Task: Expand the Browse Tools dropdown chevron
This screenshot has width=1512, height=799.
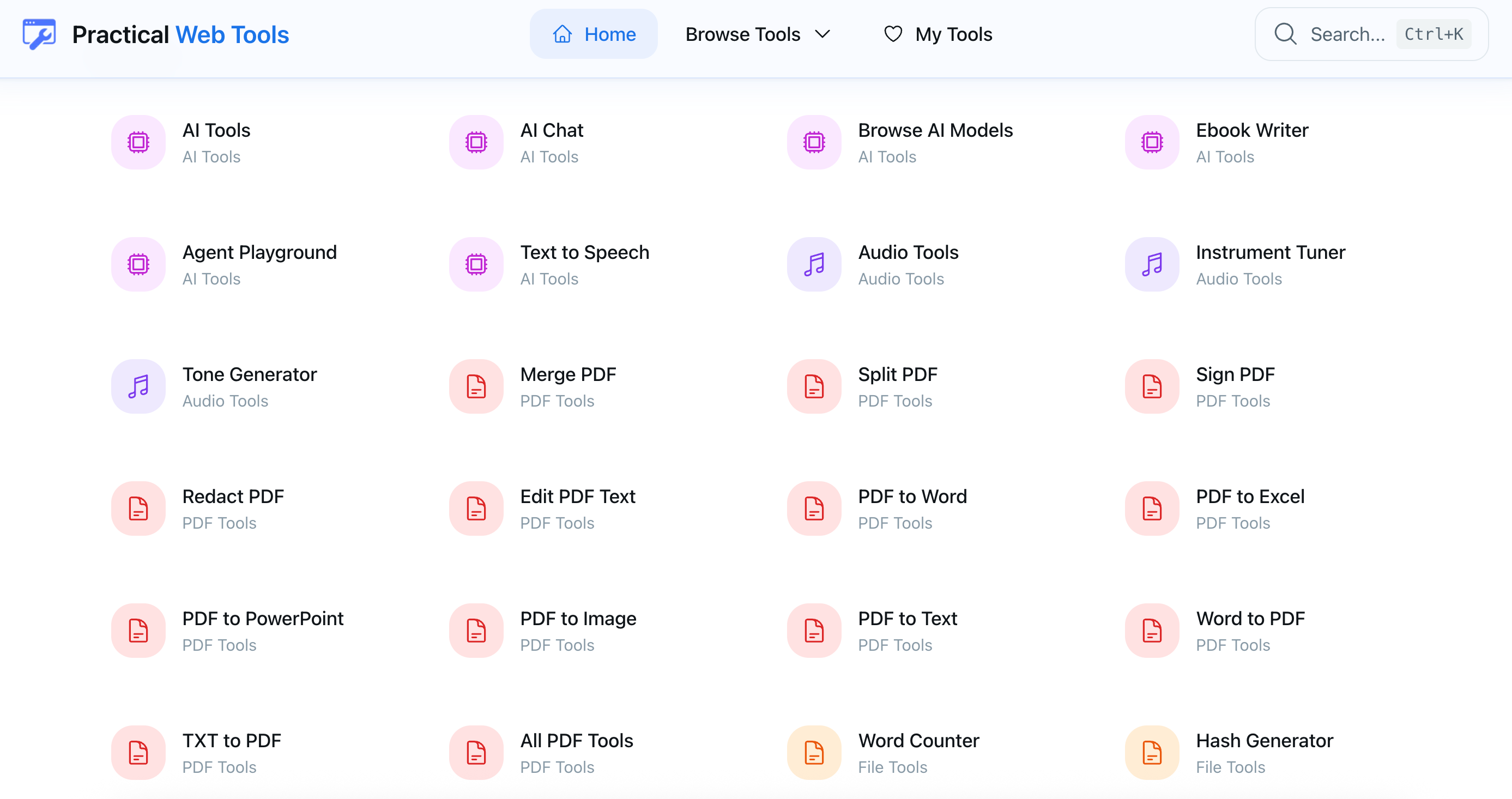Action: (x=823, y=34)
